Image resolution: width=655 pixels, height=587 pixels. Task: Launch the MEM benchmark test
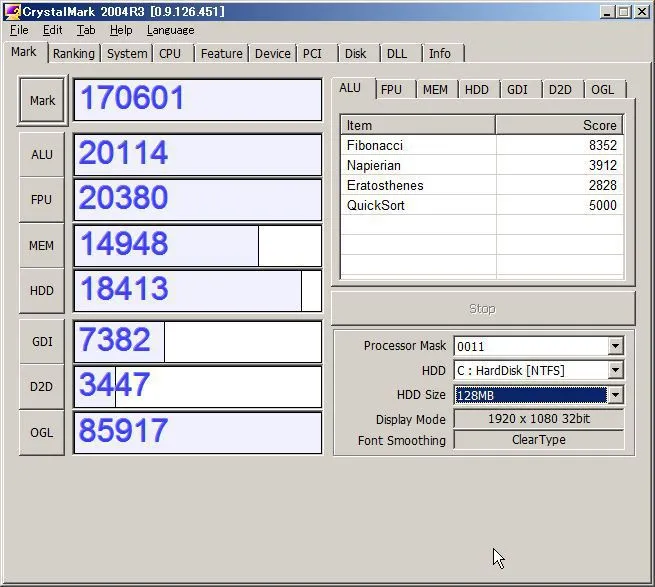[x=42, y=245]
